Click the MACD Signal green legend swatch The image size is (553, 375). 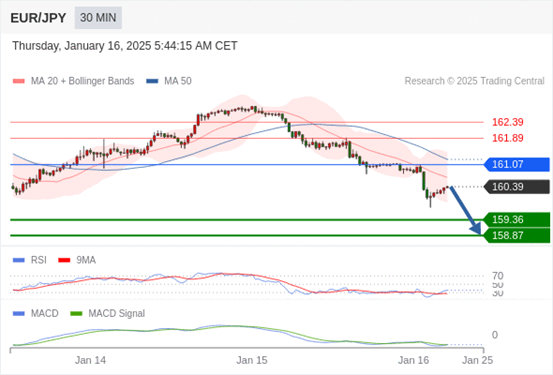point(77,313)
